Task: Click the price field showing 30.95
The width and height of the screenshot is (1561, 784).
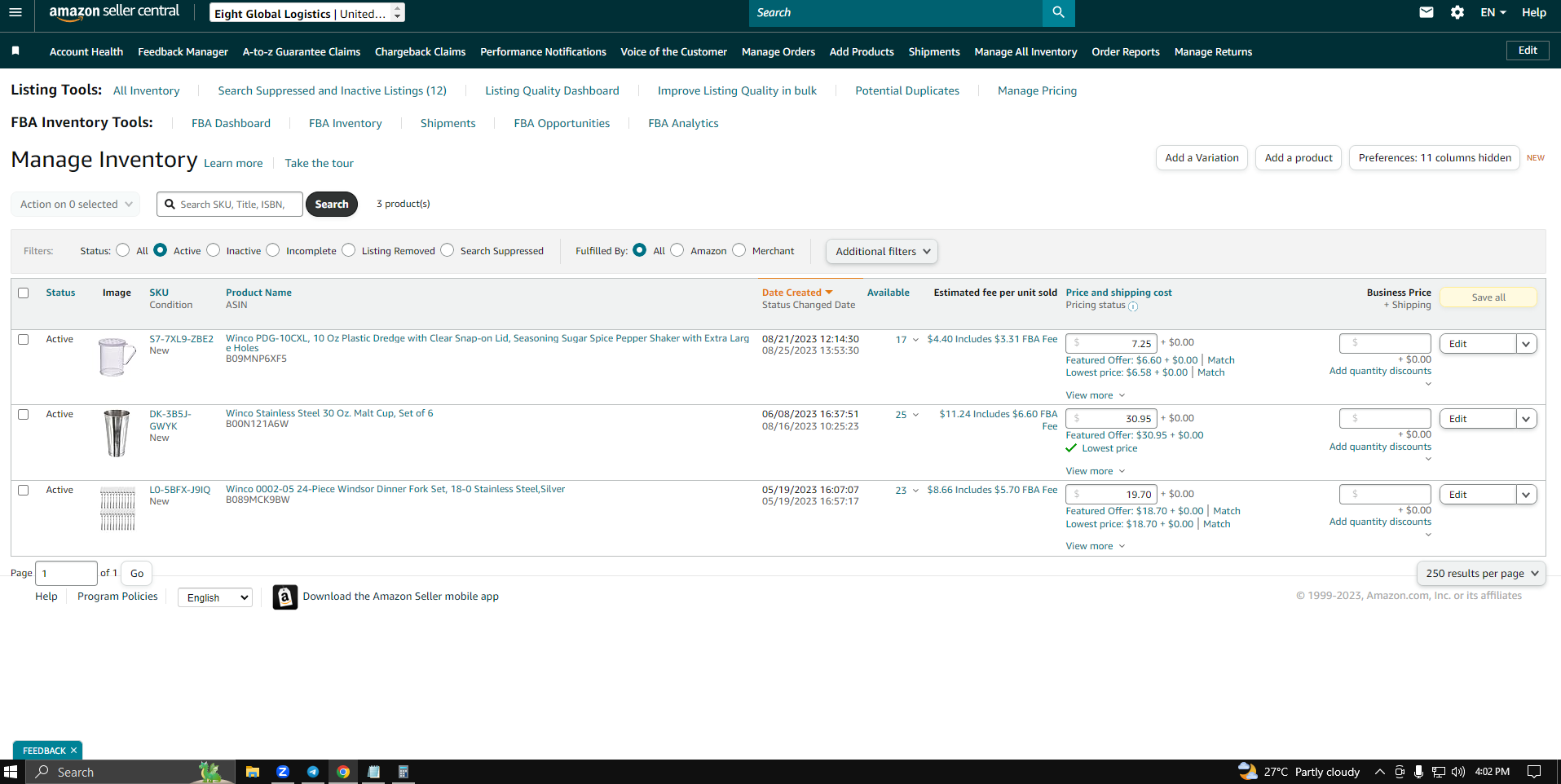Action: 1111,419
